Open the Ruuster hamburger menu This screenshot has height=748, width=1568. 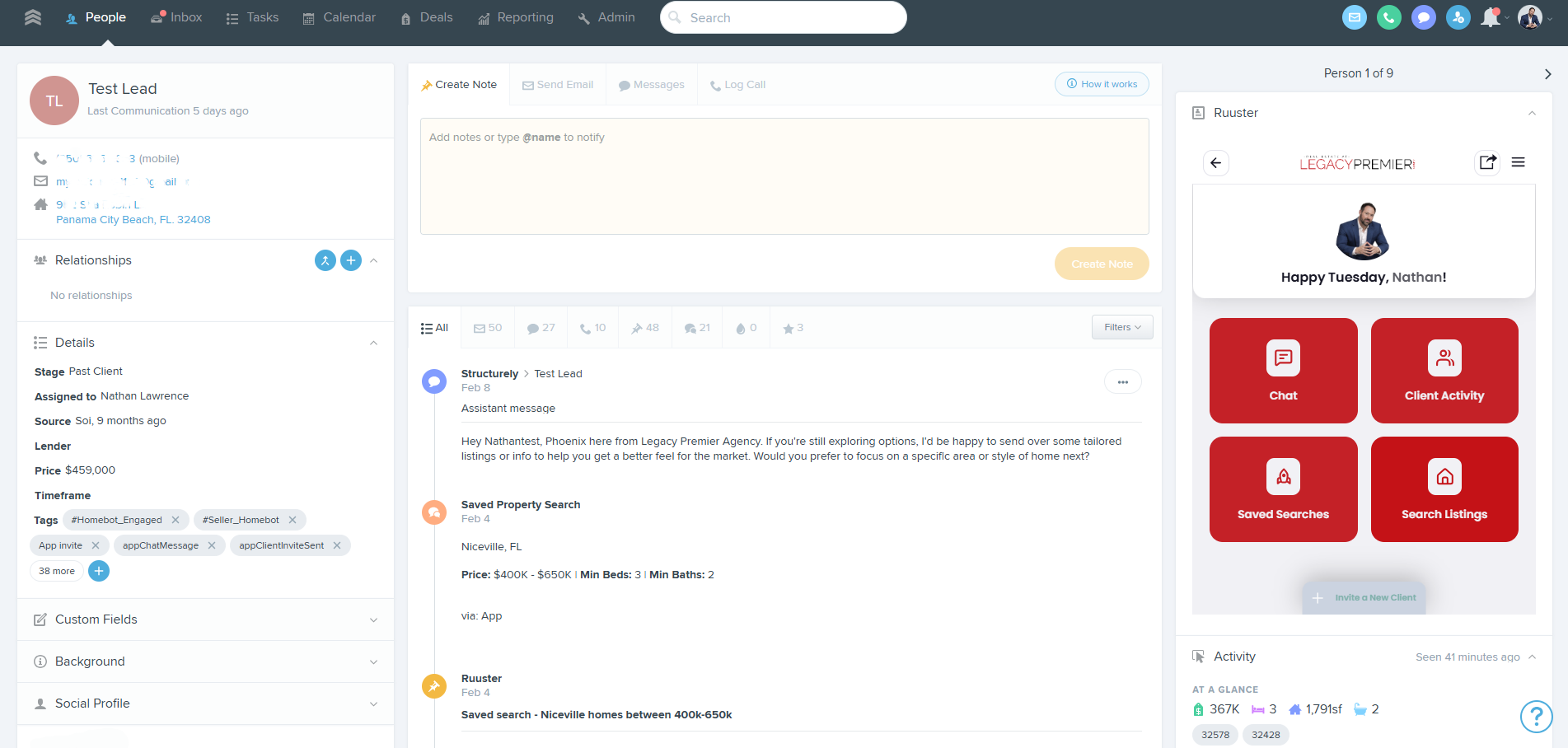coord(1518,163)
